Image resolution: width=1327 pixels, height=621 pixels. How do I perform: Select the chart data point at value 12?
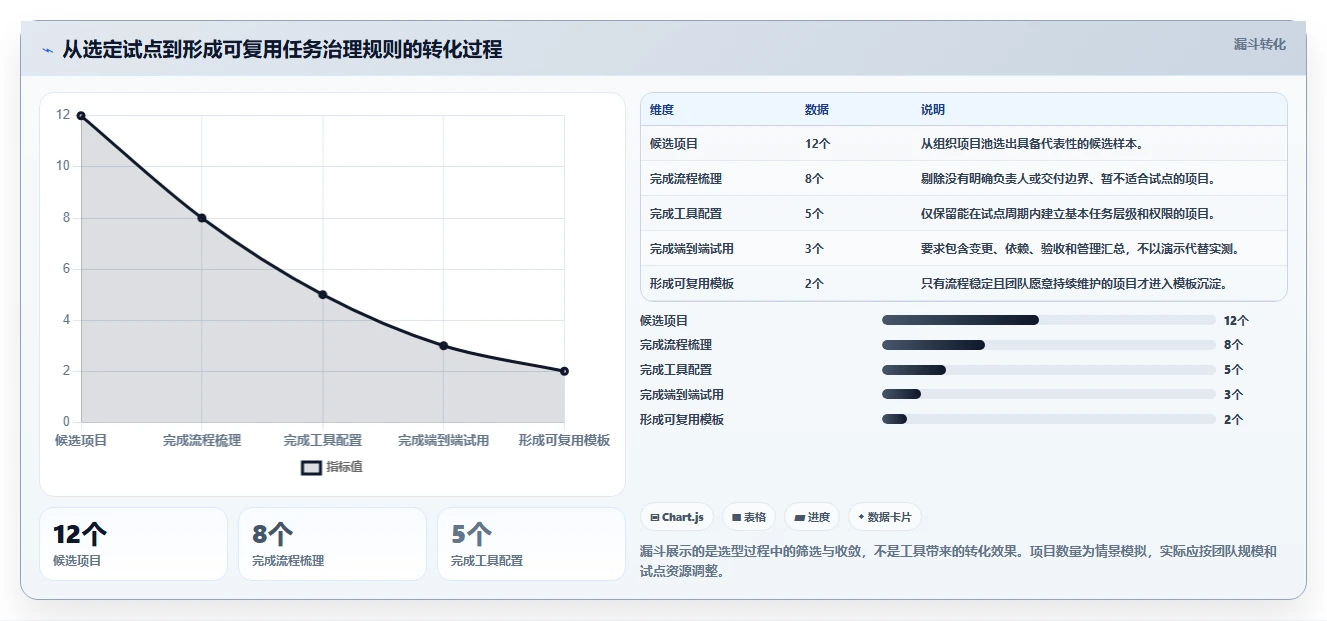click(x=81, y=116)
